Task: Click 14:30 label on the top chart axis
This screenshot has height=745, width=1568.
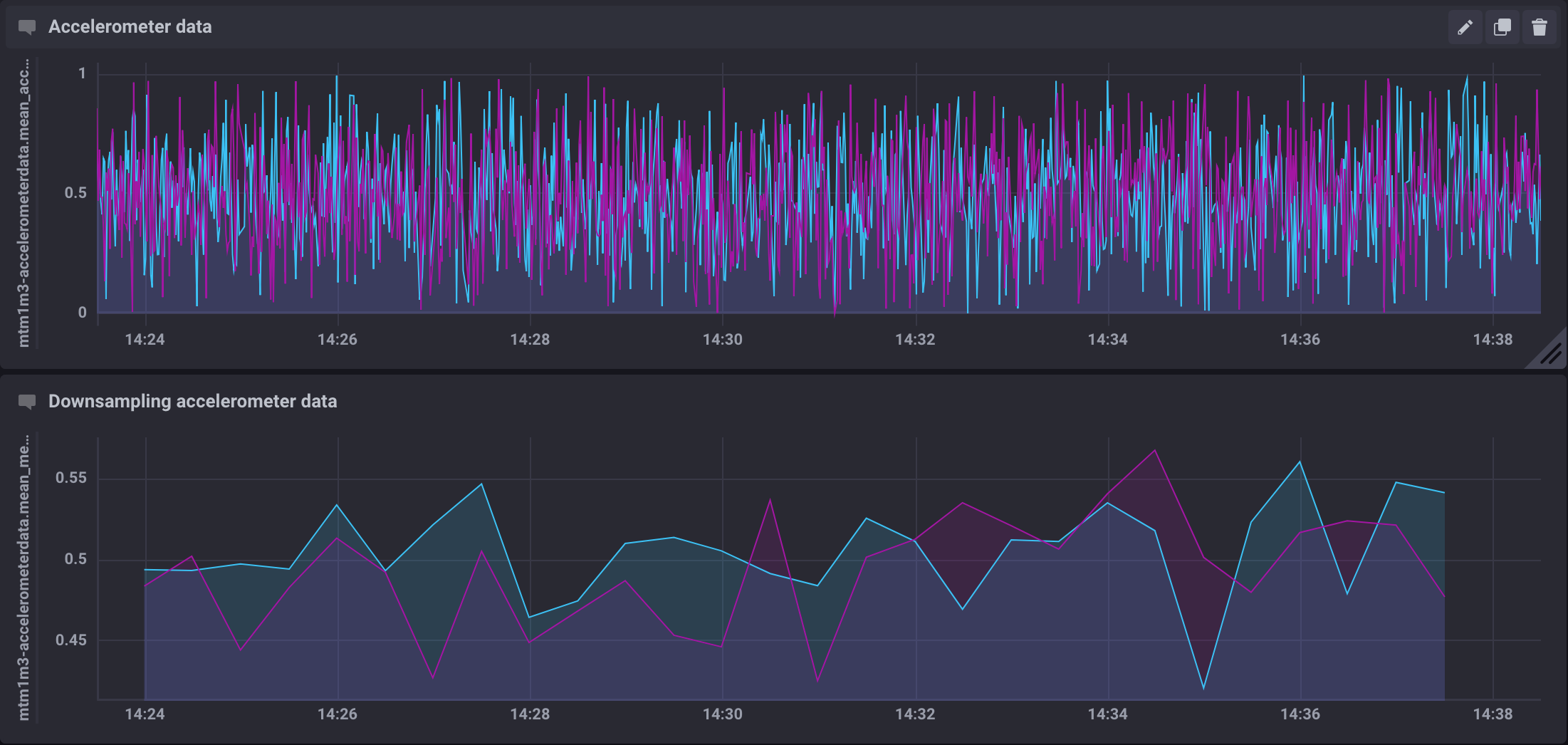Action: pyautogui.click(x=723, y=340)
